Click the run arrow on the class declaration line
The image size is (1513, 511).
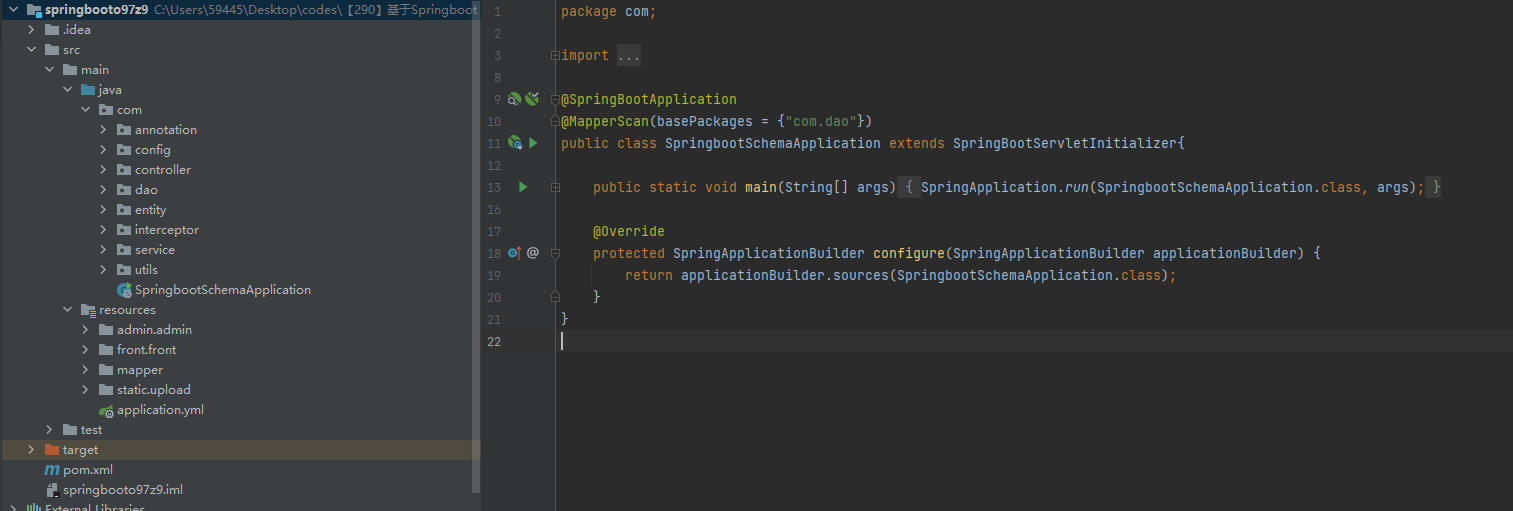click(533, 143)
